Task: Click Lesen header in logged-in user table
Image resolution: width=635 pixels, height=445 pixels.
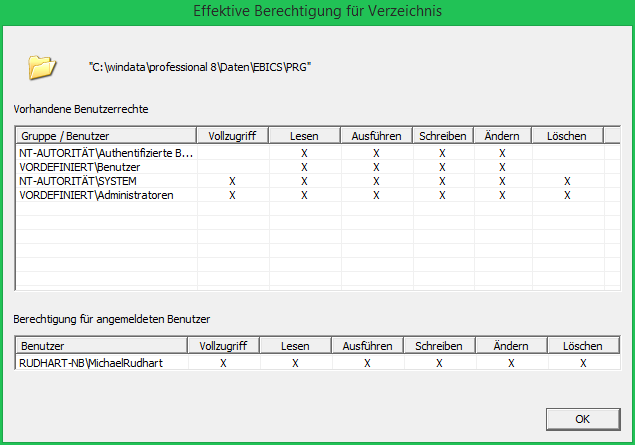Action: pyautogui.click(x=295, y=346)
